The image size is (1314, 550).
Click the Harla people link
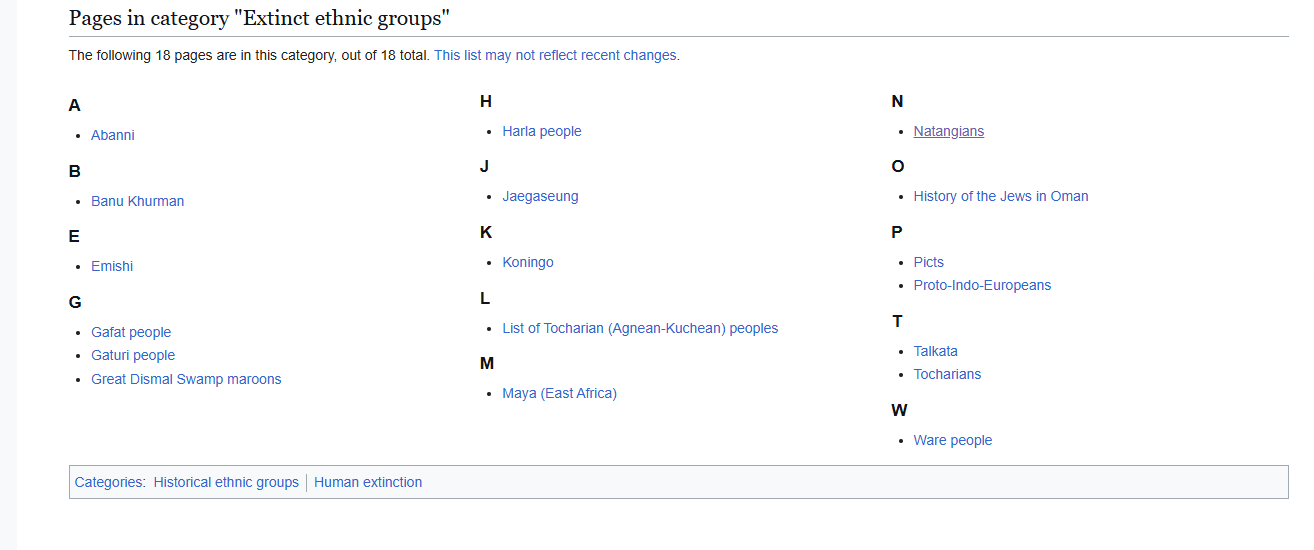pos(542,131)
